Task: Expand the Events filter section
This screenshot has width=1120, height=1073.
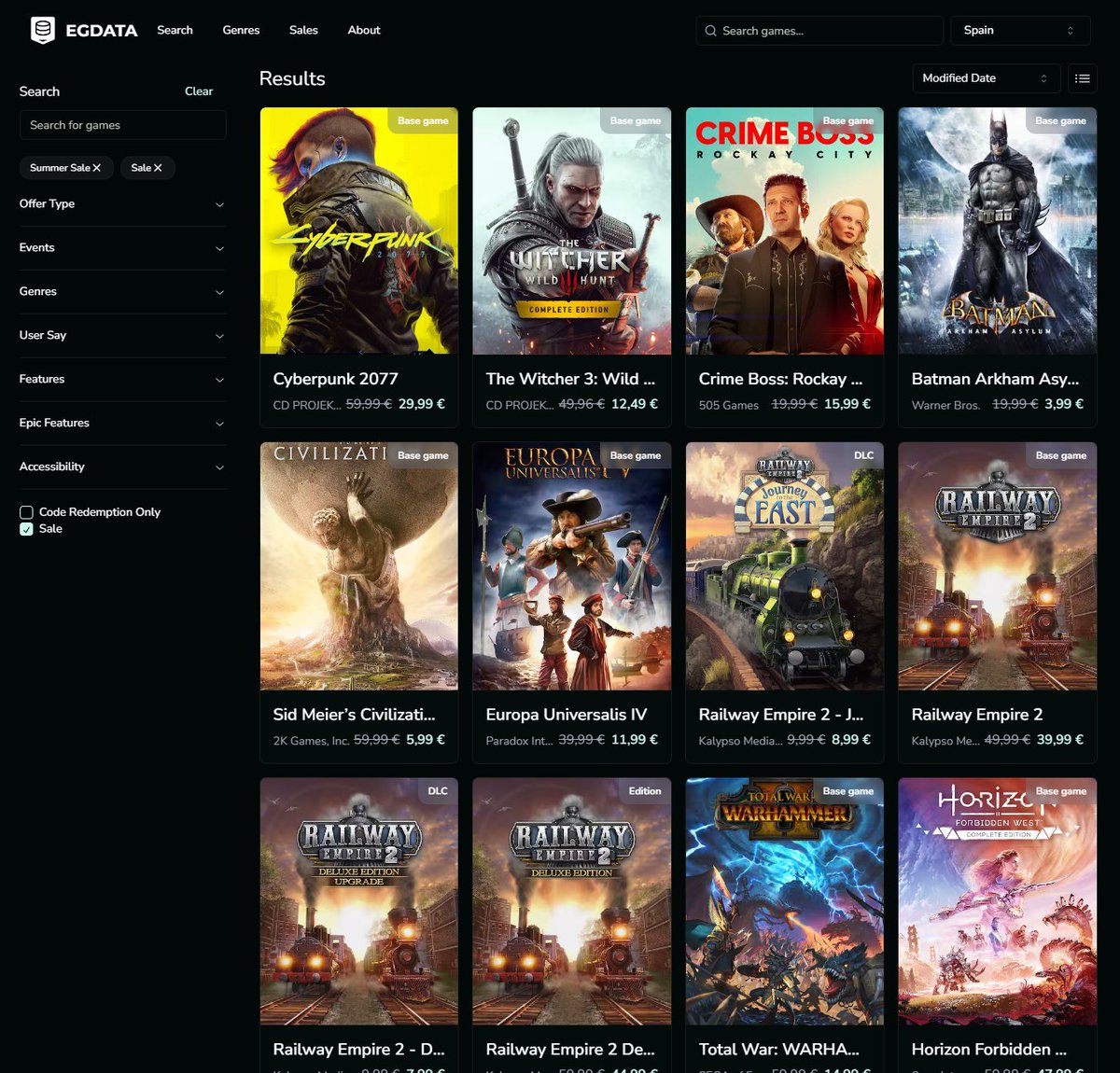Action: 122,248
